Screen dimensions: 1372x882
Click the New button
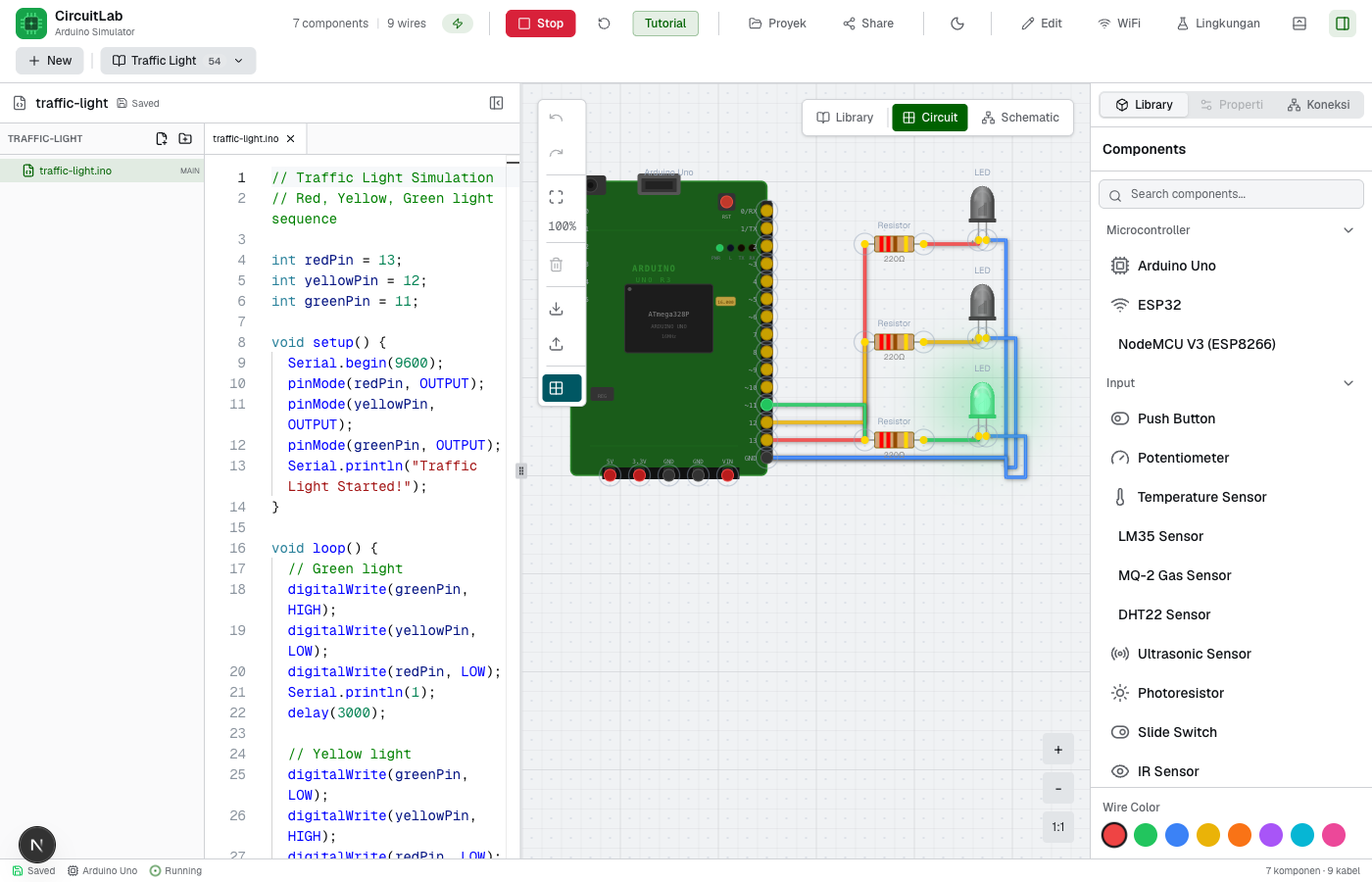pos(51,61)
